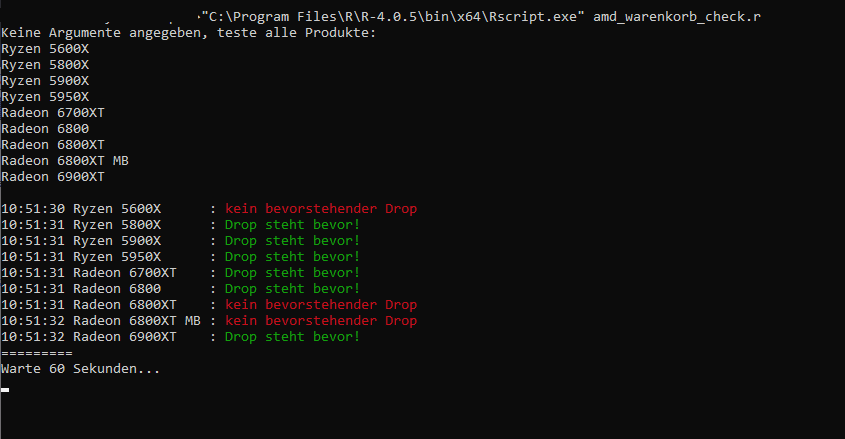Screen dimensions: 845x439
Task: Click the green 'Drop steht bevor!' for Ryzen 5800X
Action: coord(293,225)
